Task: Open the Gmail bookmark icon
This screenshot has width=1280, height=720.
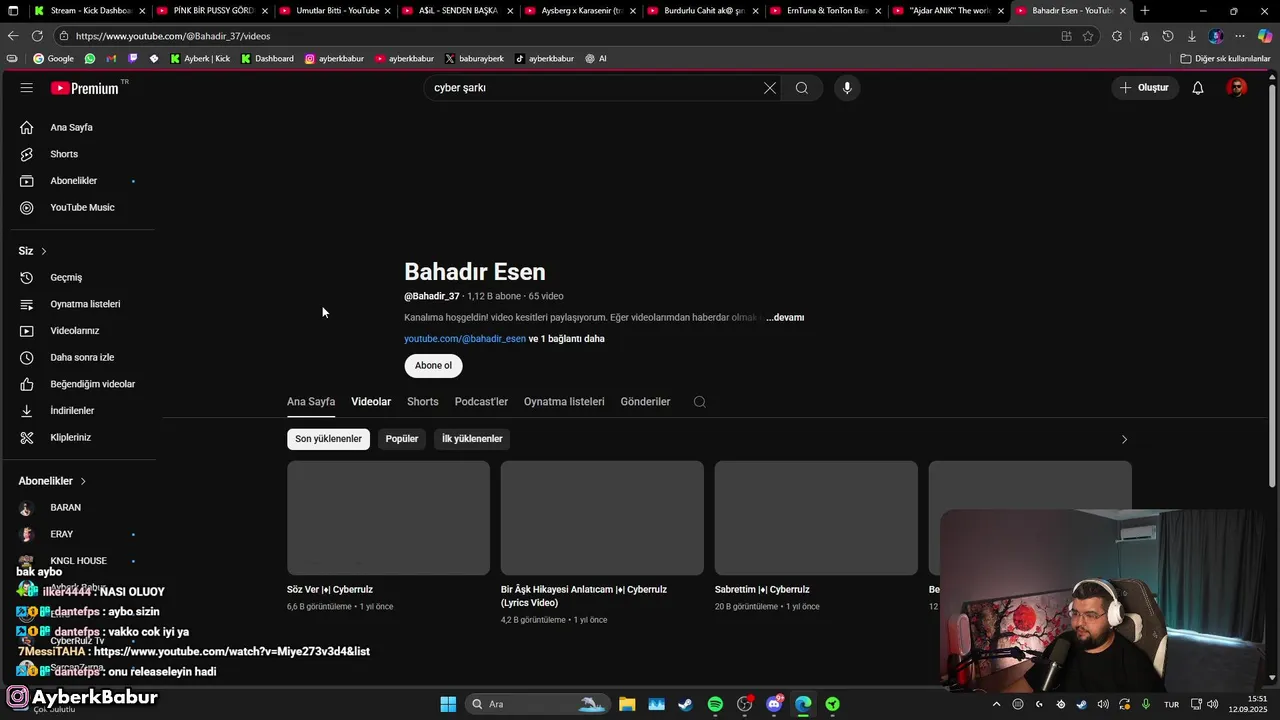Action: pyautogui.click(x=112, y=58)
